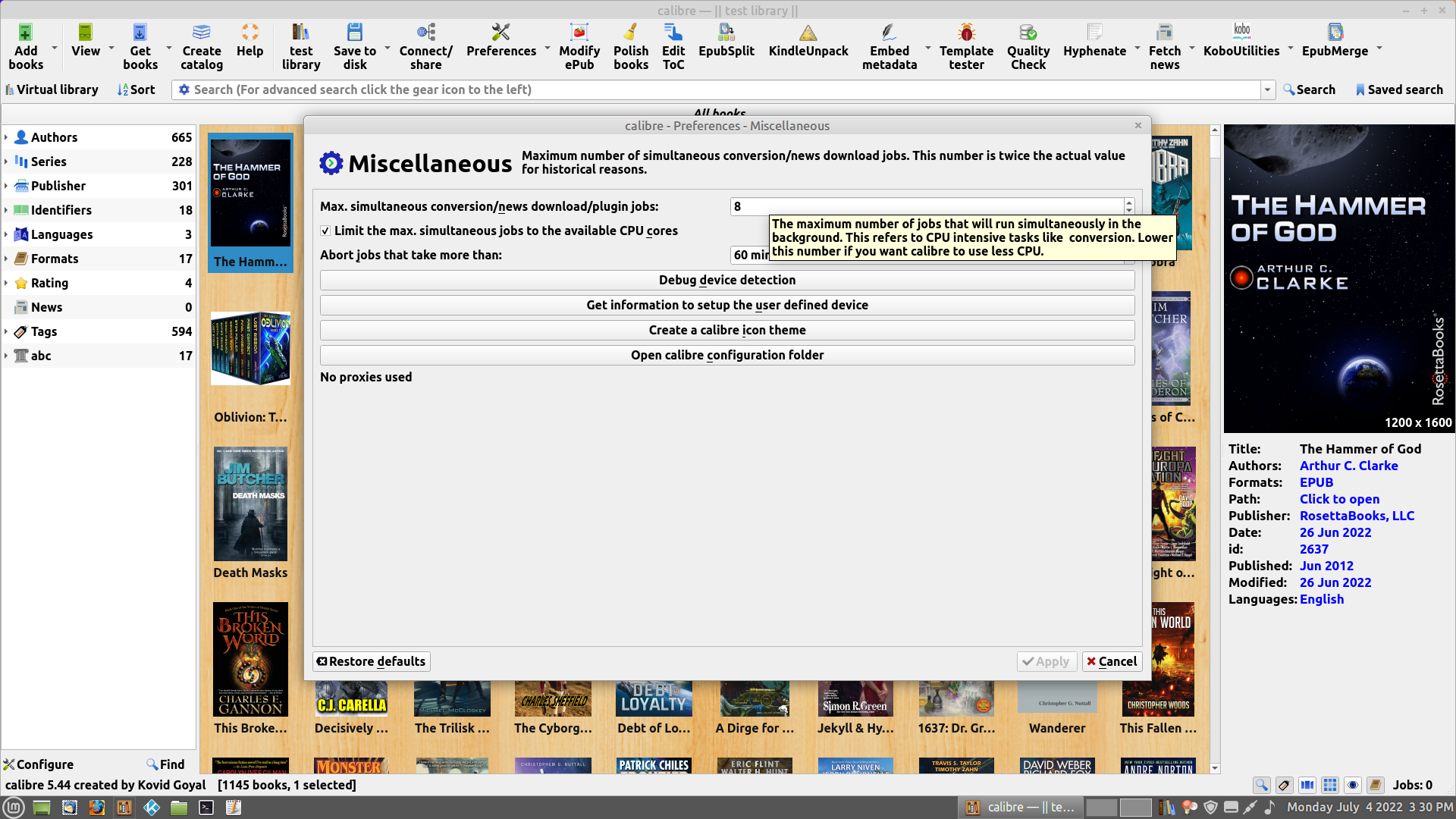Image resolution: width=1456 pixels, height=819 pixels.
Task: Launch the Quality Check icon
Action: [1028, 45]
